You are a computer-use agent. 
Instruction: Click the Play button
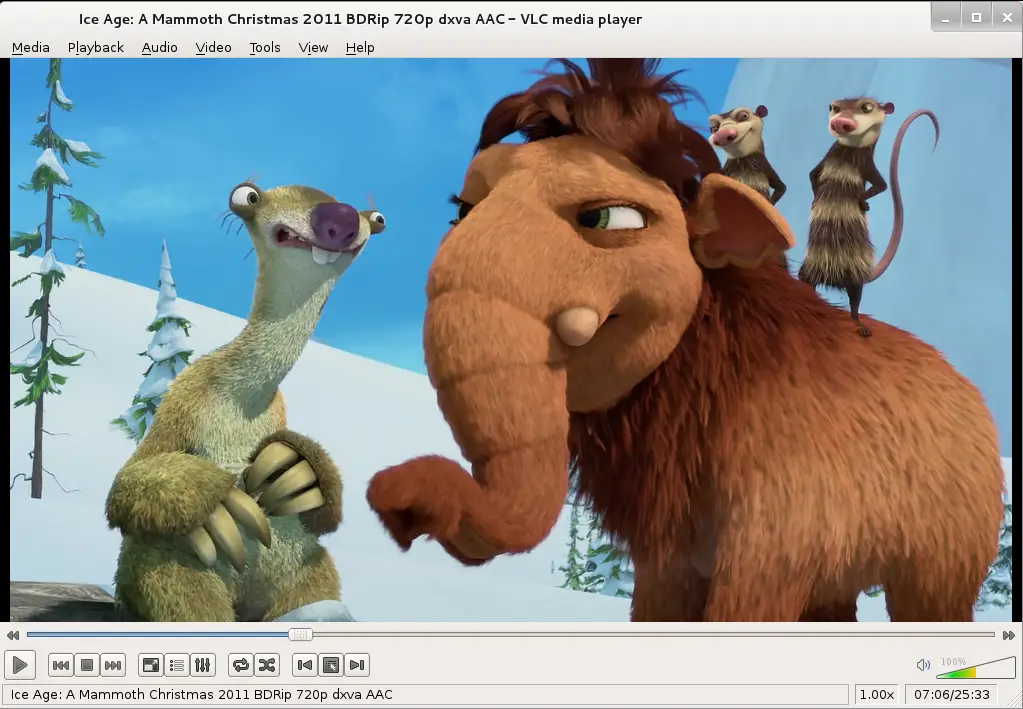click(20, 665)
